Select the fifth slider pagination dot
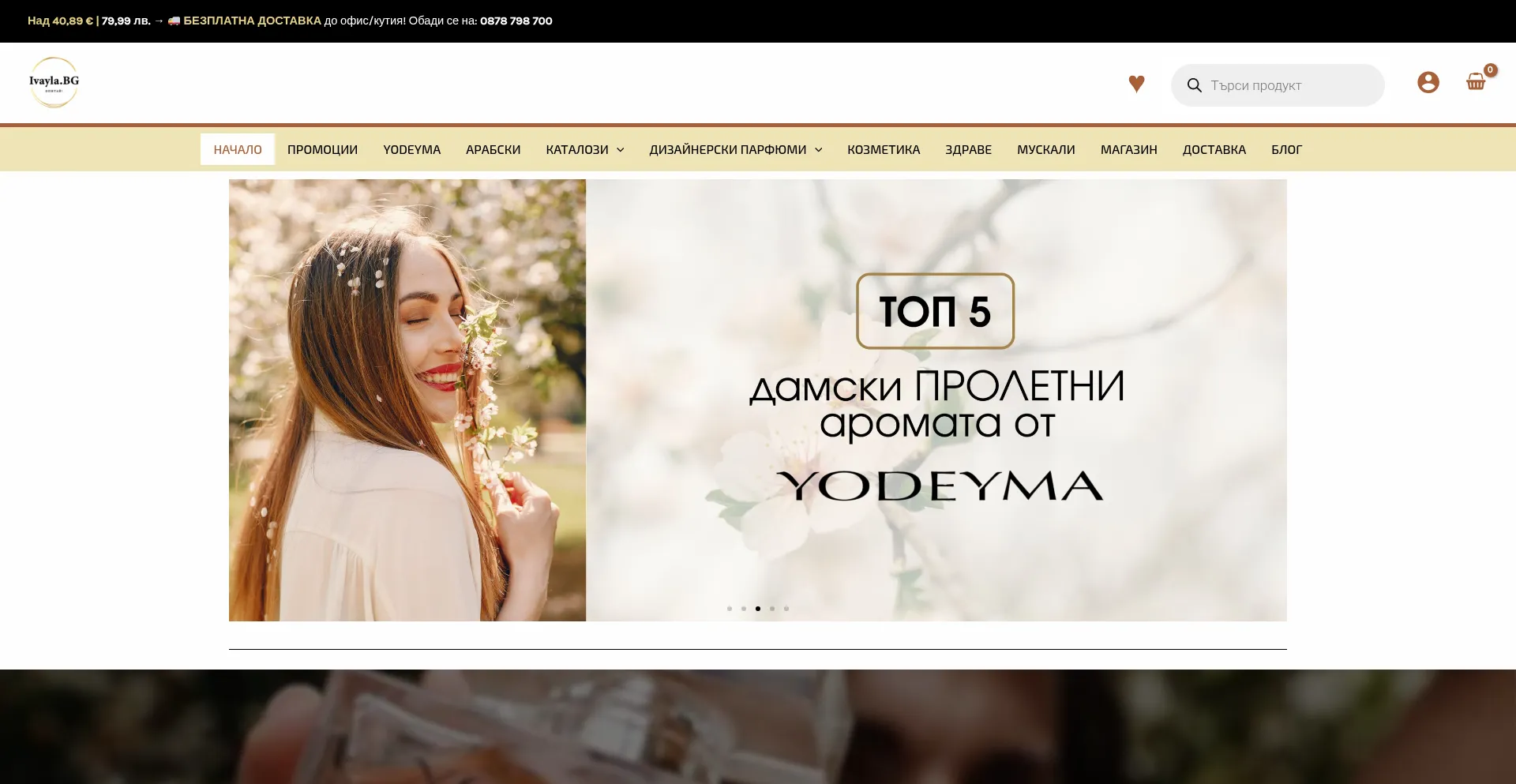Image resolution: width=1516 pixels, height=784 pixels. 786,609
